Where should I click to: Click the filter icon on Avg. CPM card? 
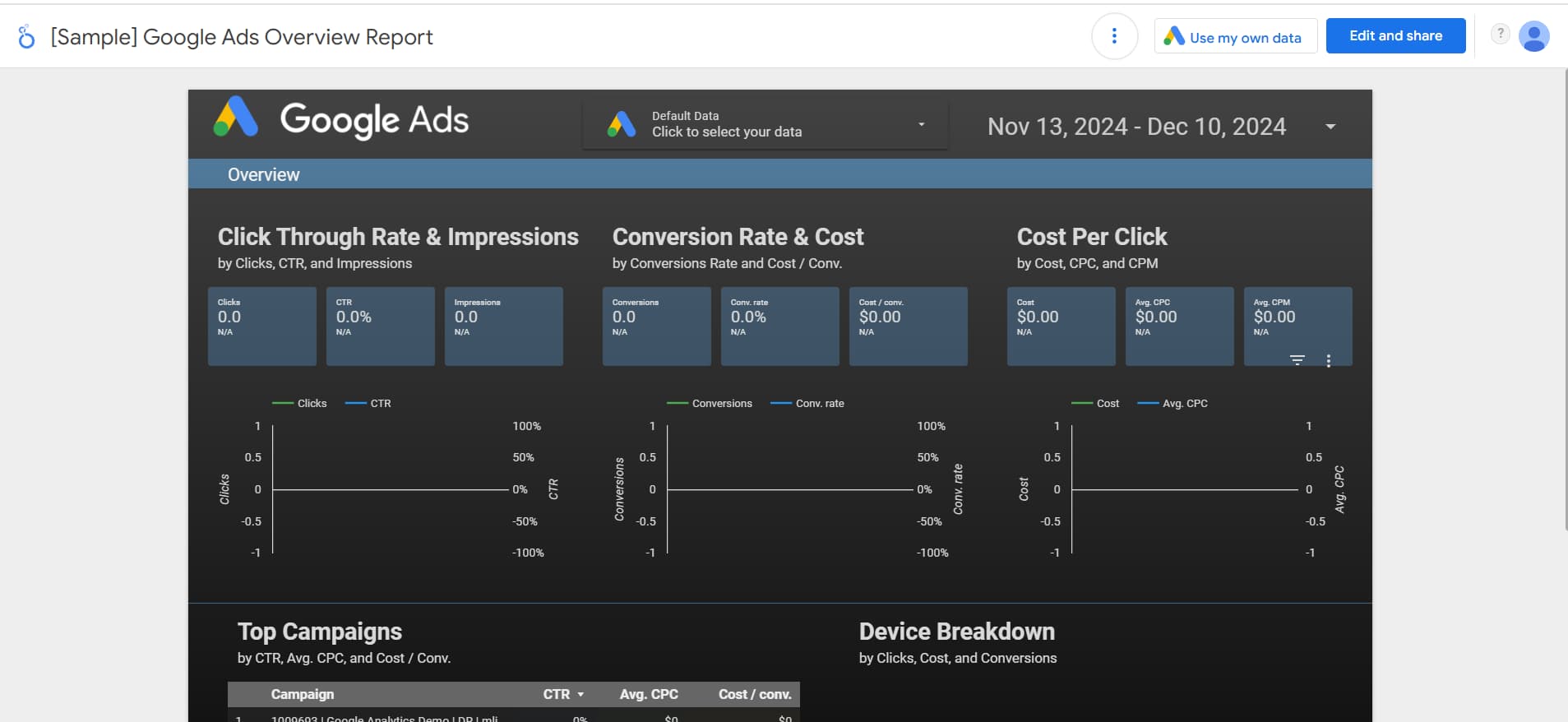point(1297,360)
